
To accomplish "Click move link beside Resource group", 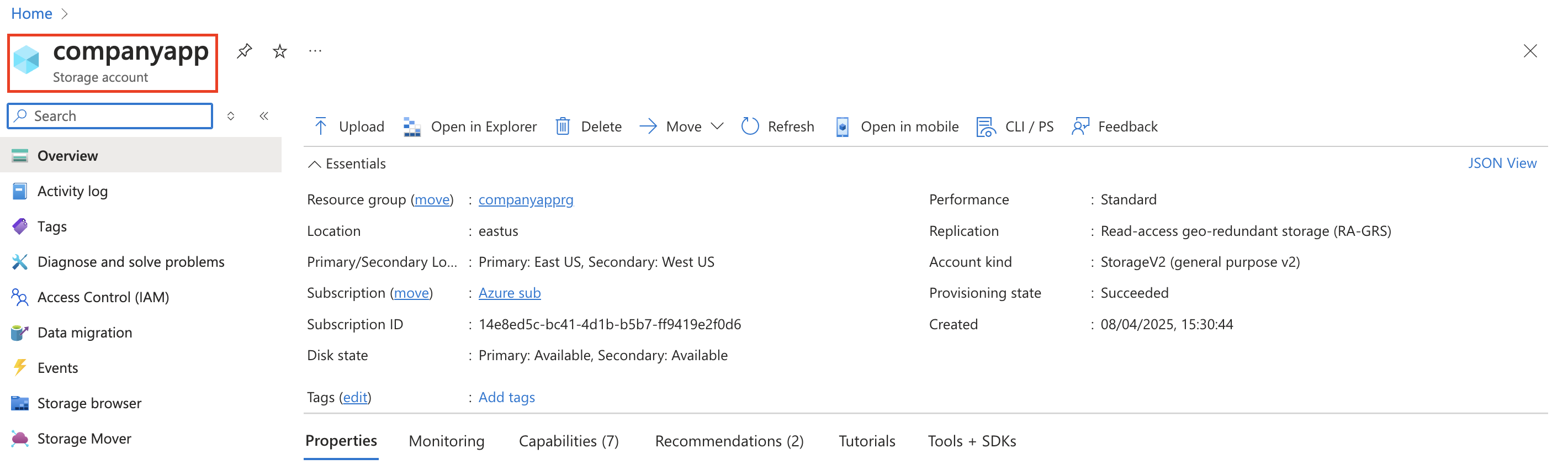I will click(432, 199).
